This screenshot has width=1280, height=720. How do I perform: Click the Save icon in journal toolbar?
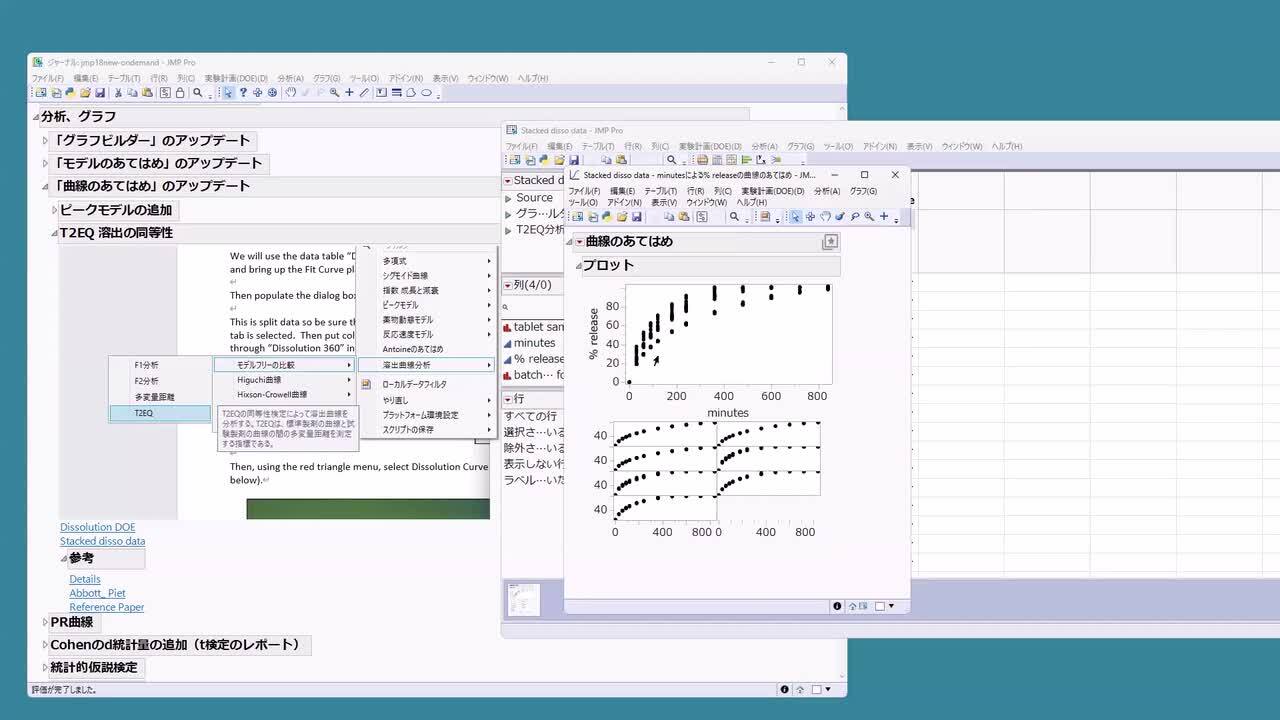tap(100, 92)
